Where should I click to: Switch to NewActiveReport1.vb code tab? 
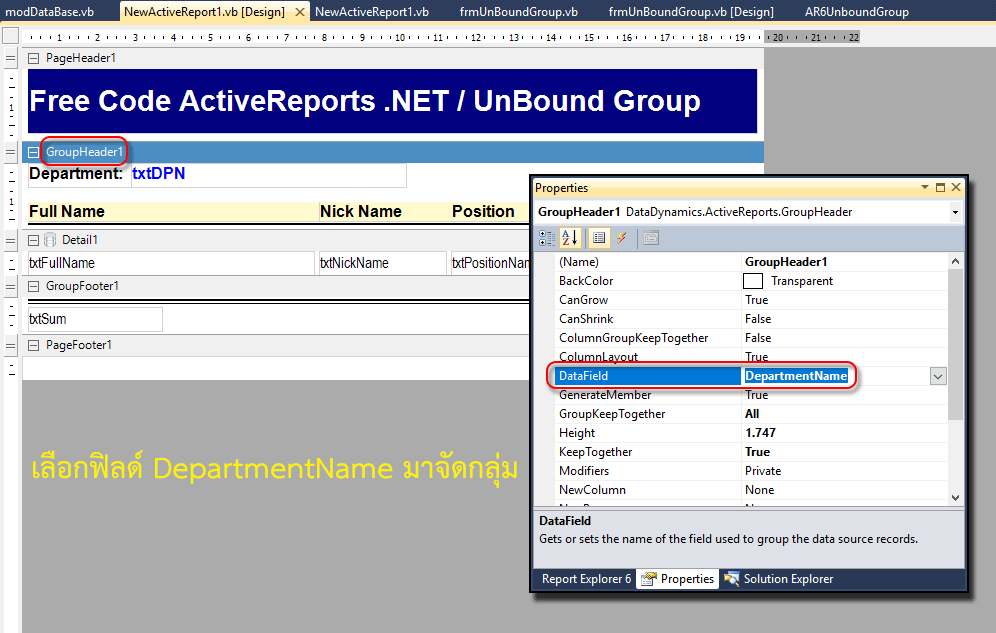[x=372, y=11]
